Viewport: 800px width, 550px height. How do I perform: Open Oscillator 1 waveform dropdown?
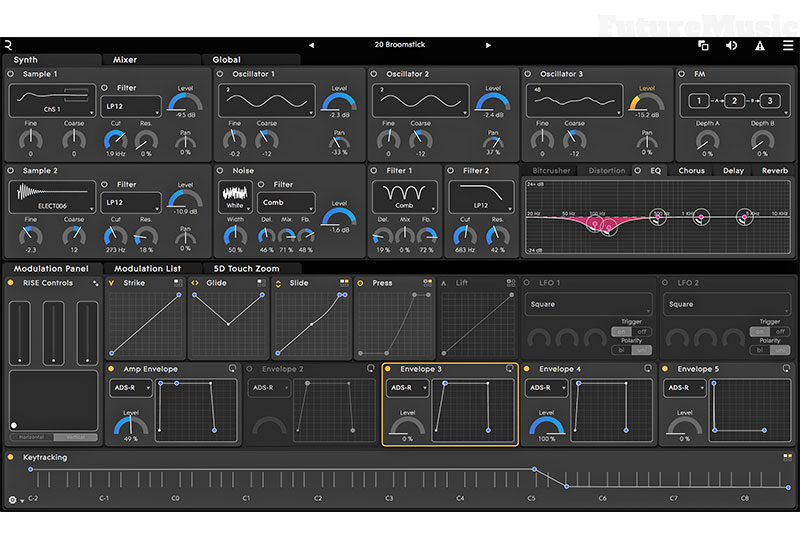coord(266,101)
